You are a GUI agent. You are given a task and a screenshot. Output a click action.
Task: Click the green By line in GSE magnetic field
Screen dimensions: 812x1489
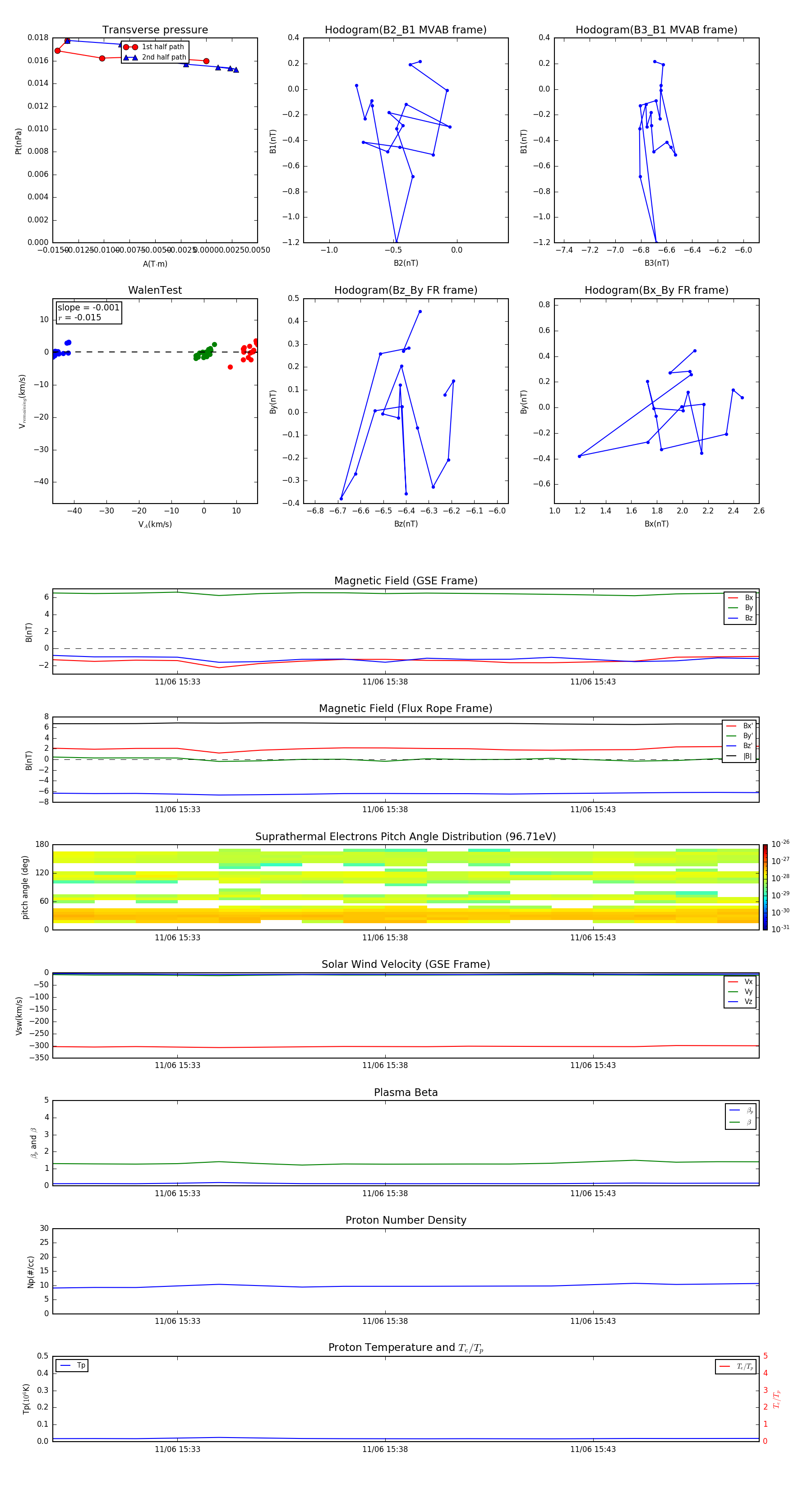406,593
